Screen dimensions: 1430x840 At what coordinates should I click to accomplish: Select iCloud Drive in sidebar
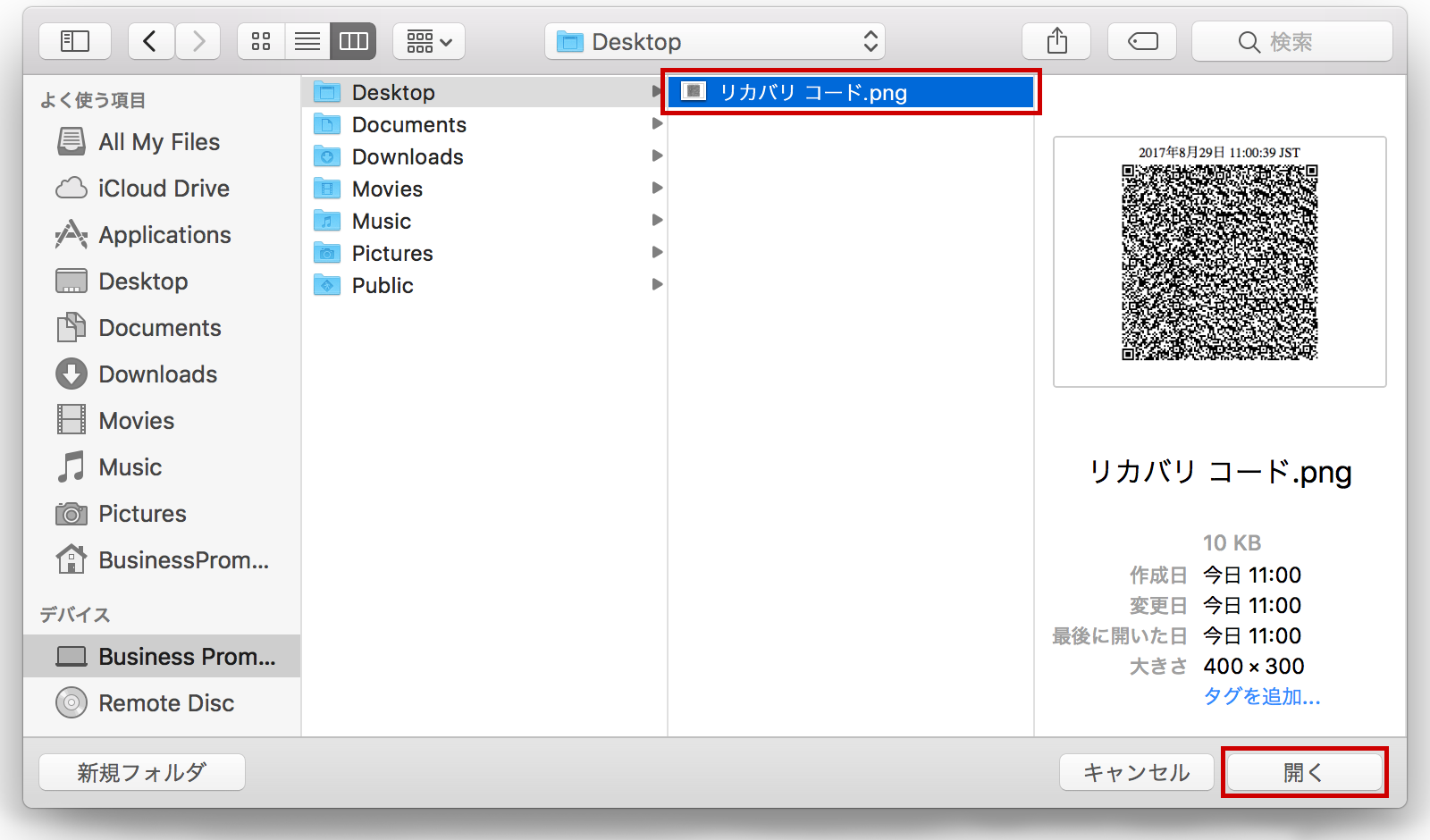[x=164, y=189]
